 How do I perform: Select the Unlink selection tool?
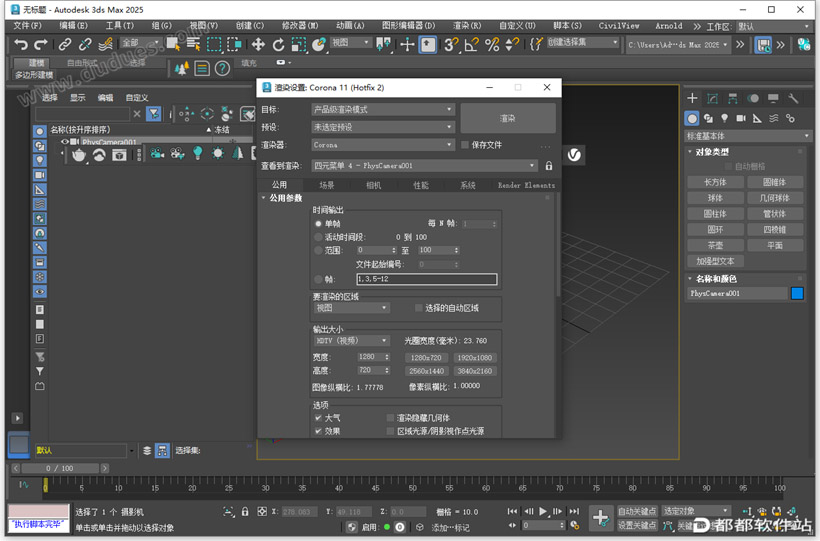pyautogui.click(x=85, y=44)
